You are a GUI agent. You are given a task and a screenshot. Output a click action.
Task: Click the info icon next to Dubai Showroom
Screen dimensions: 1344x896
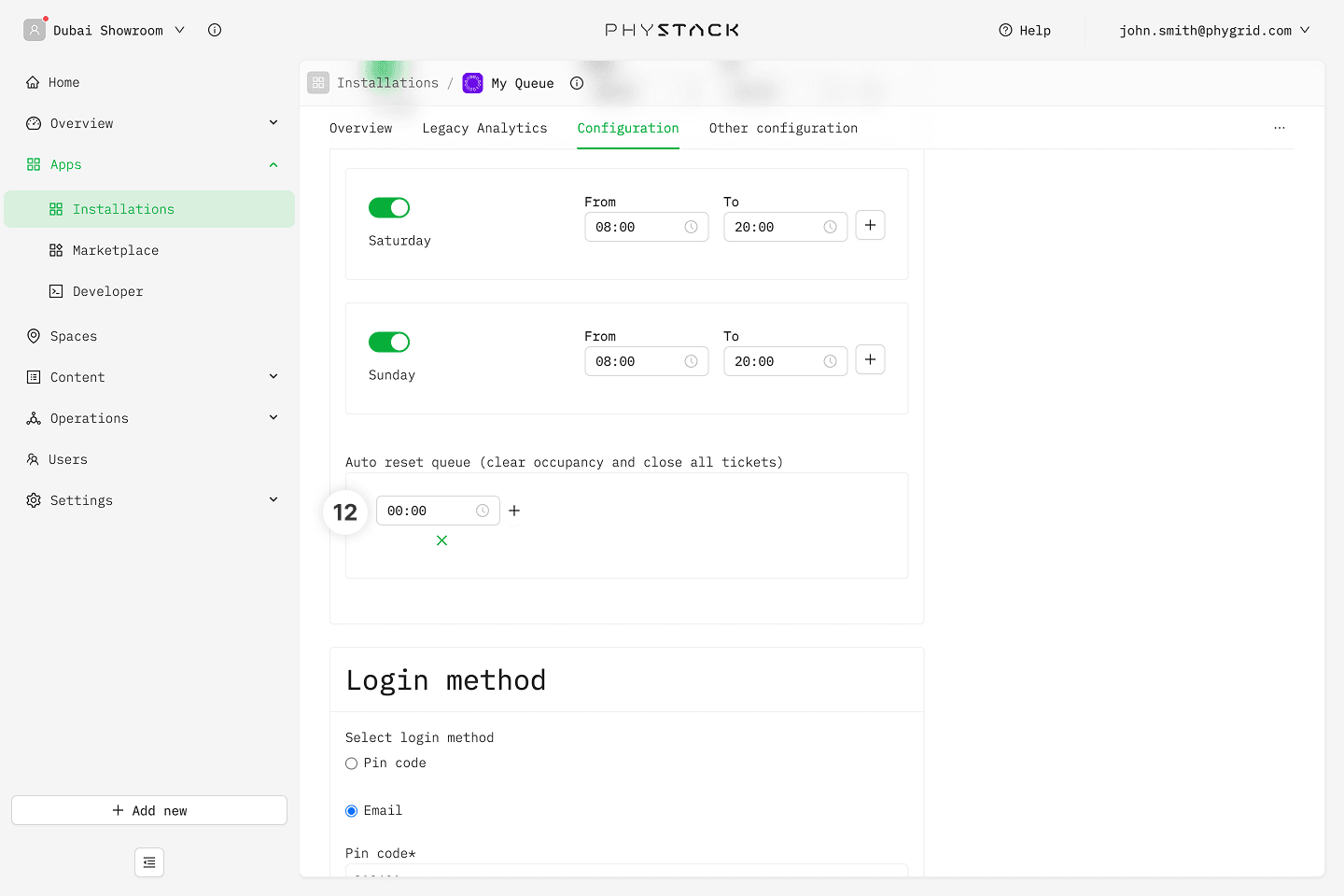point(215,30)
